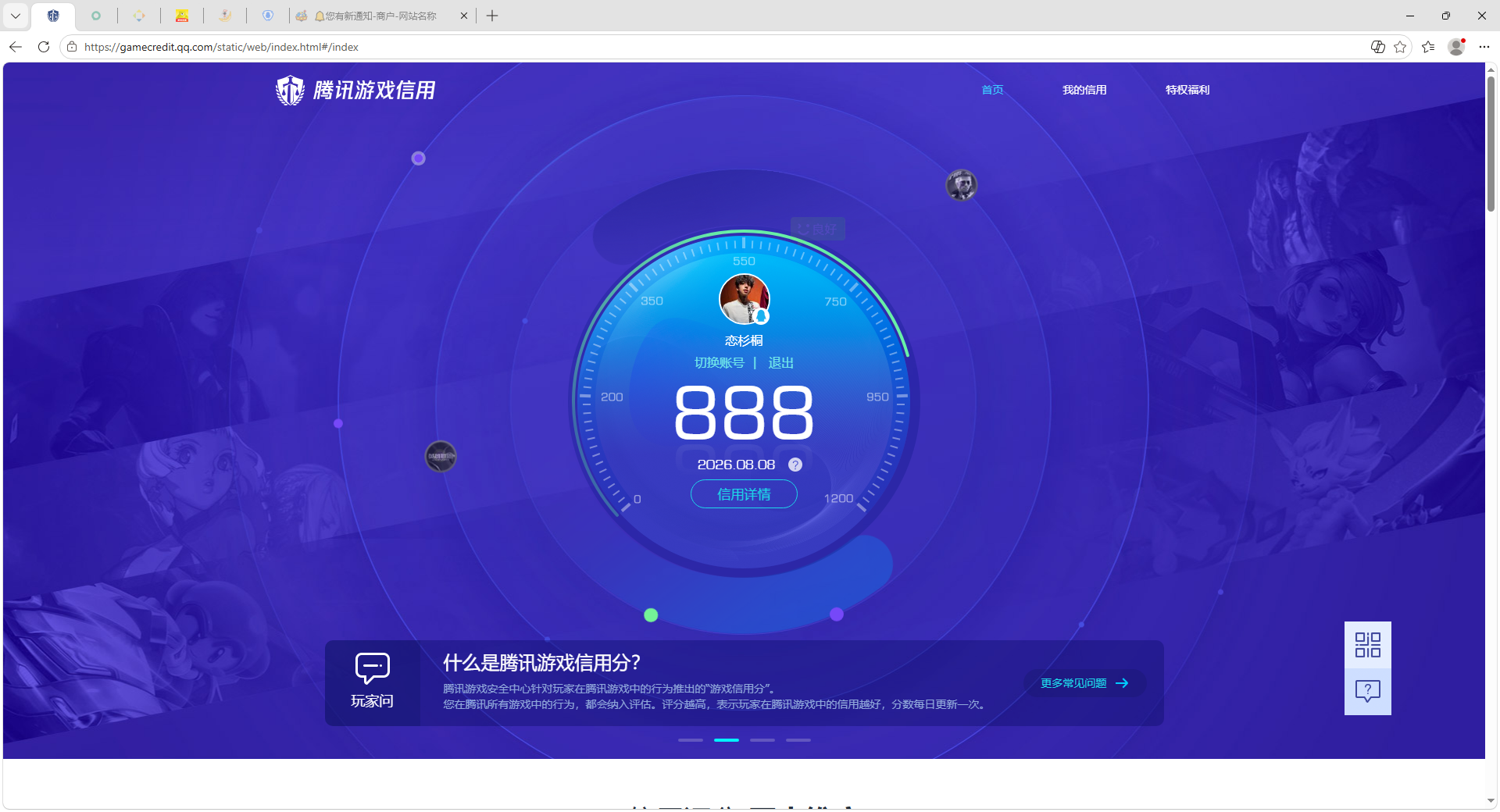Open the 首页 navigation tab
This screenshot has height=812, width=1500.
[992, 90]
